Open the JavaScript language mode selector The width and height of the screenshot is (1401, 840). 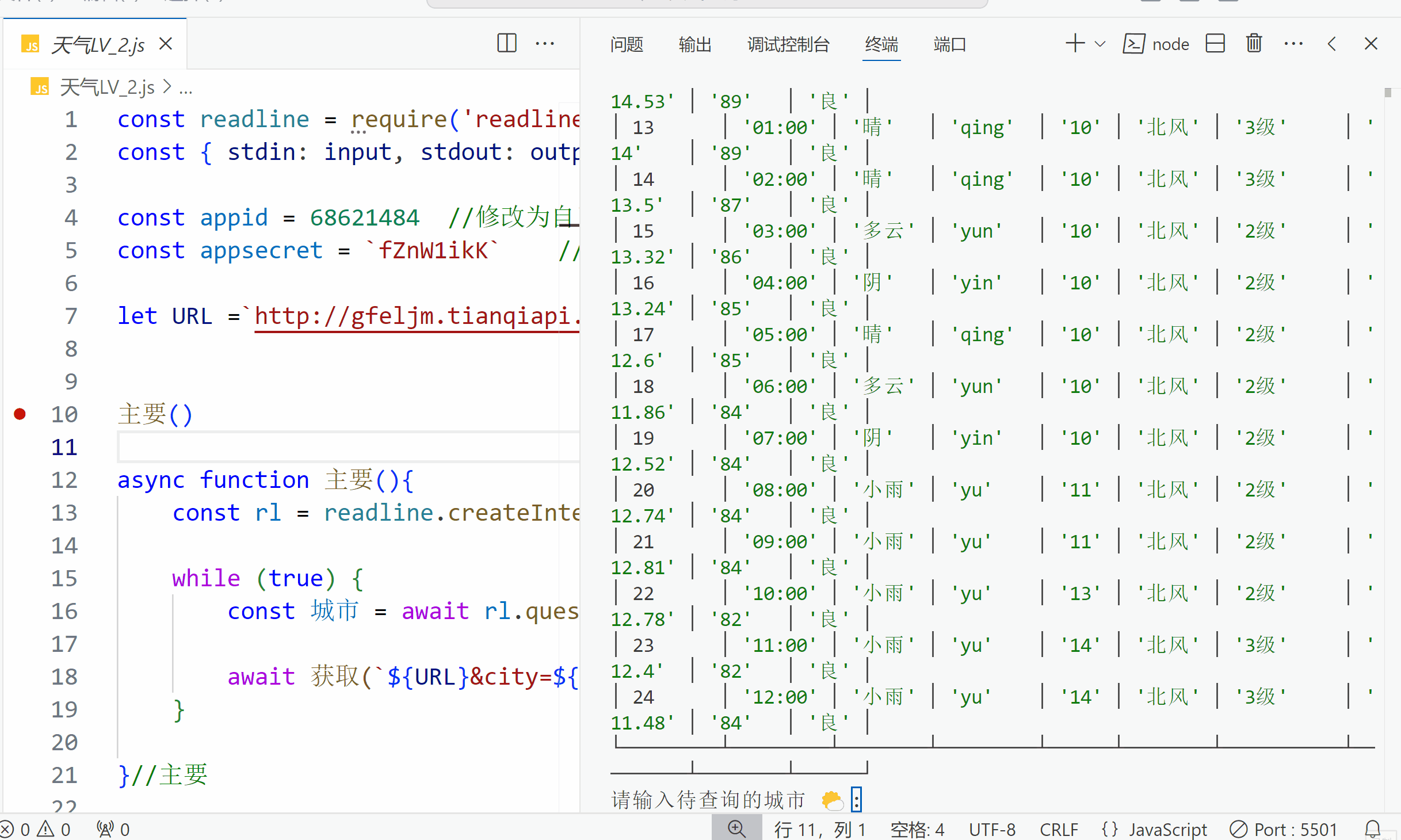[1154, 829]
